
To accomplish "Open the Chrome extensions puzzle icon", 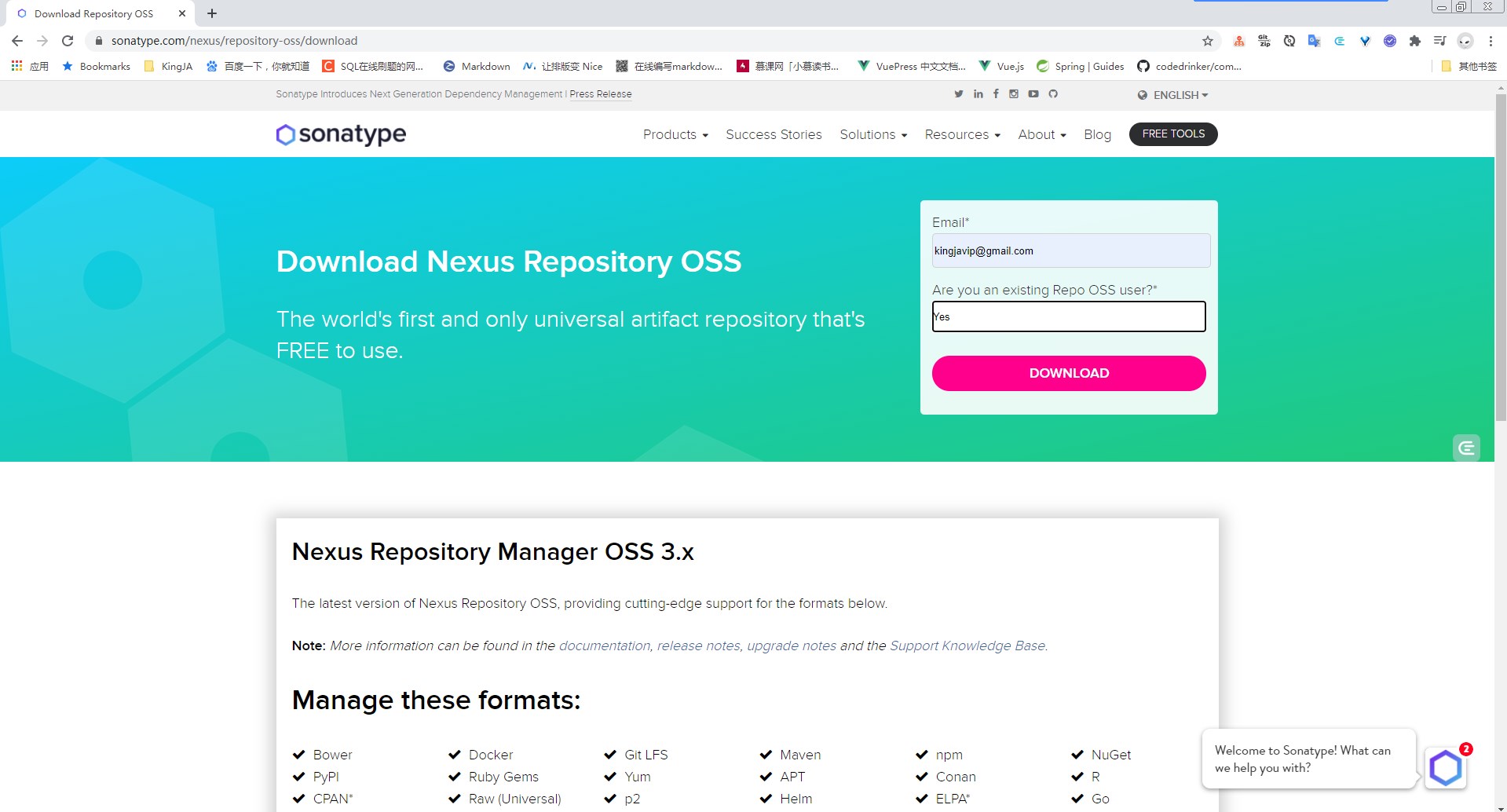I will 1415,41.
